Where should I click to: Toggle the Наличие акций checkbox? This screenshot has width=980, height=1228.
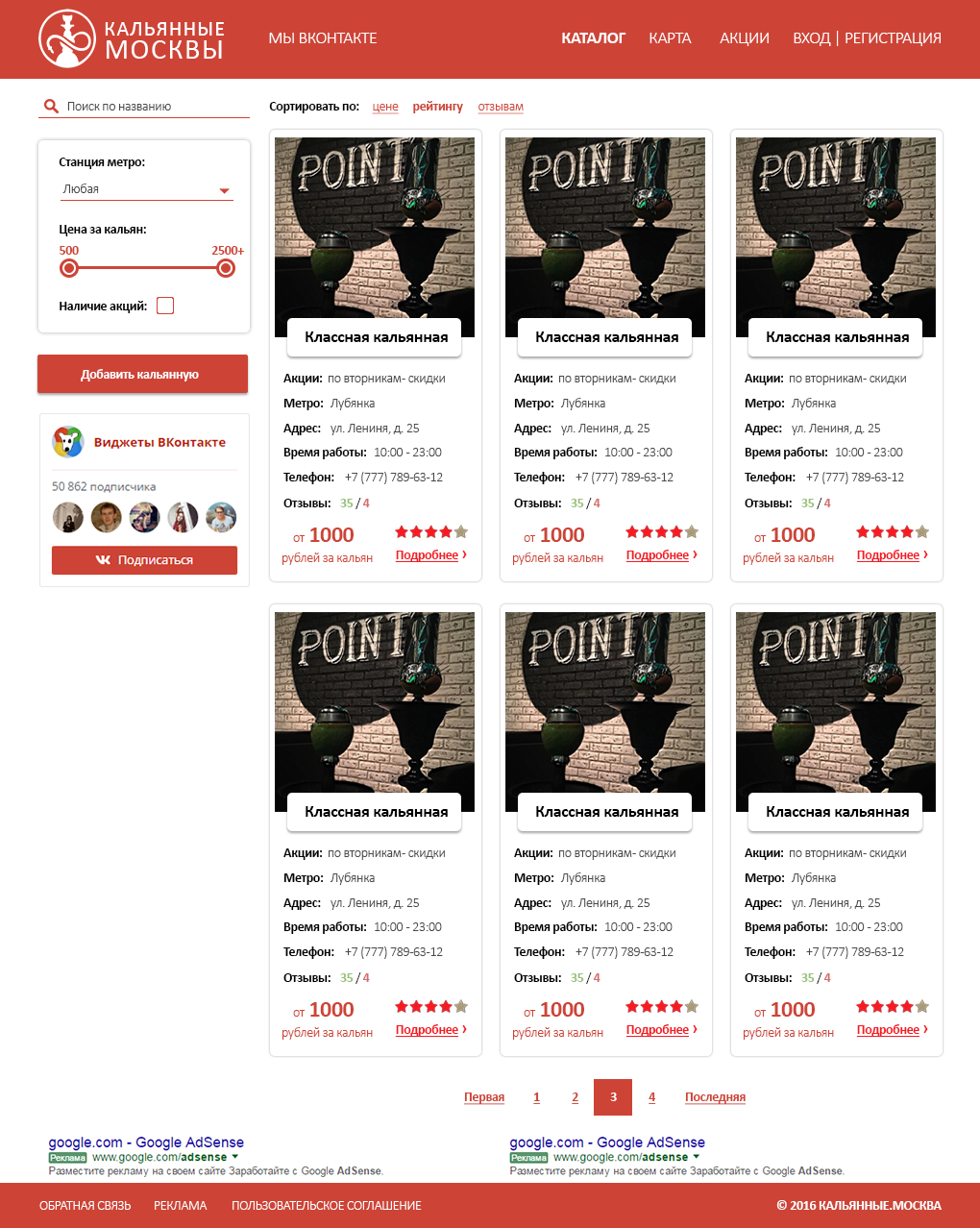(x=165, y=306)
